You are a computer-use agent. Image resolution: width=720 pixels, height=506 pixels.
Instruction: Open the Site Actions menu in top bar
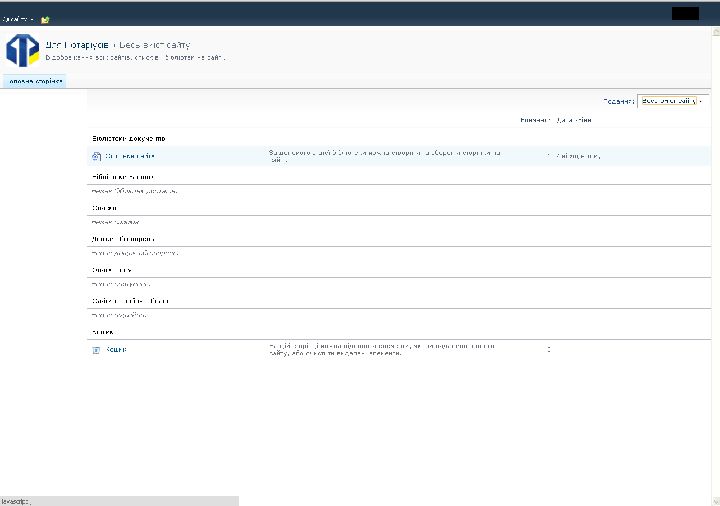(x=17, y=19)
